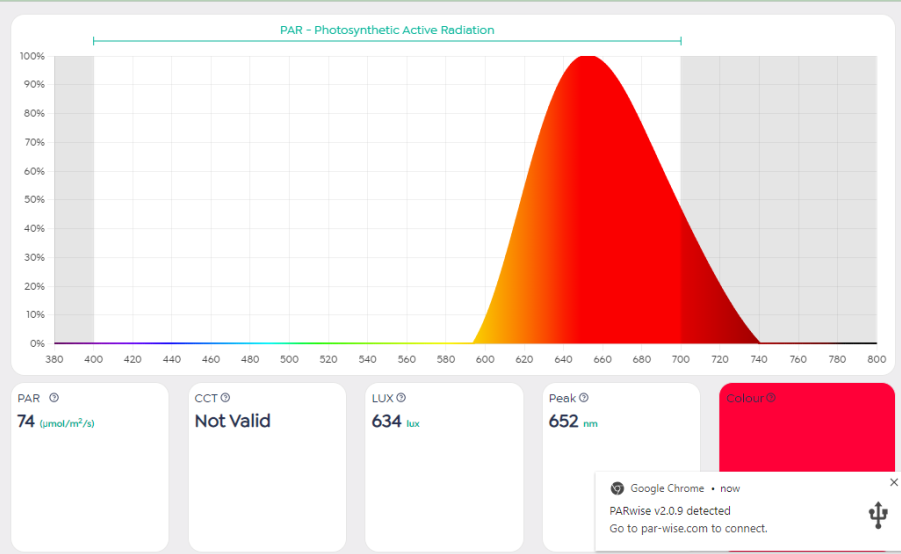Click the 100% y-axis label
This screenshot has width=901, height=554.
[32, 56]
